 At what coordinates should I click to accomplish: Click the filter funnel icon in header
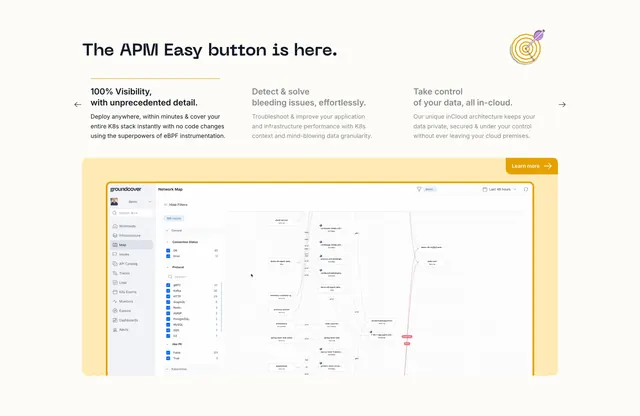coord(419,189)
